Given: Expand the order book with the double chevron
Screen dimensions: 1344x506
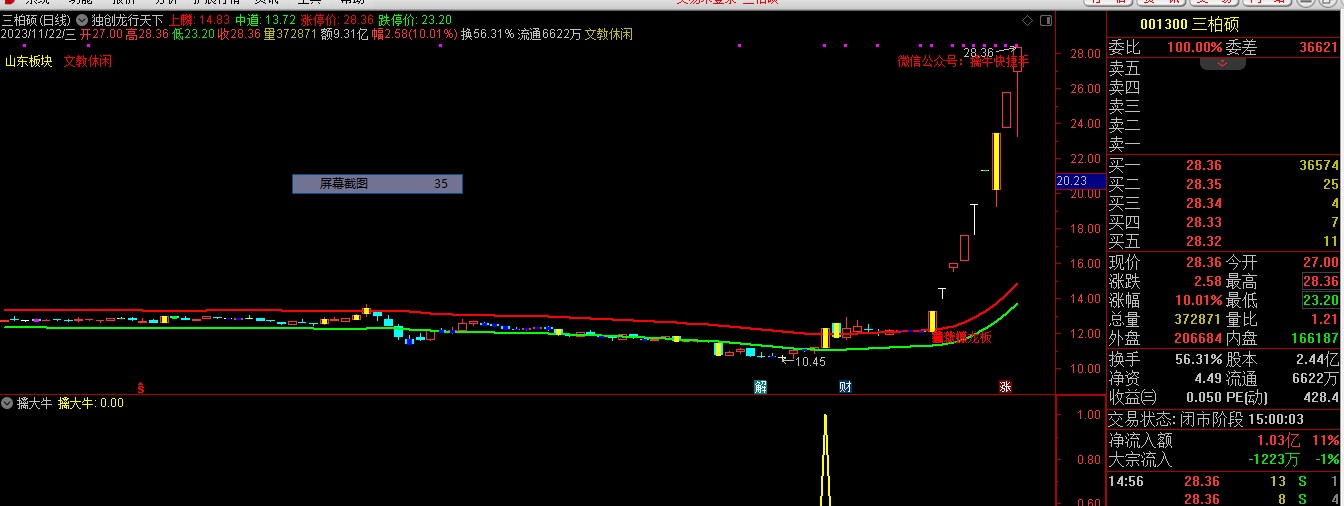Looking at the screenshot, I should [x=1222, y=62].
